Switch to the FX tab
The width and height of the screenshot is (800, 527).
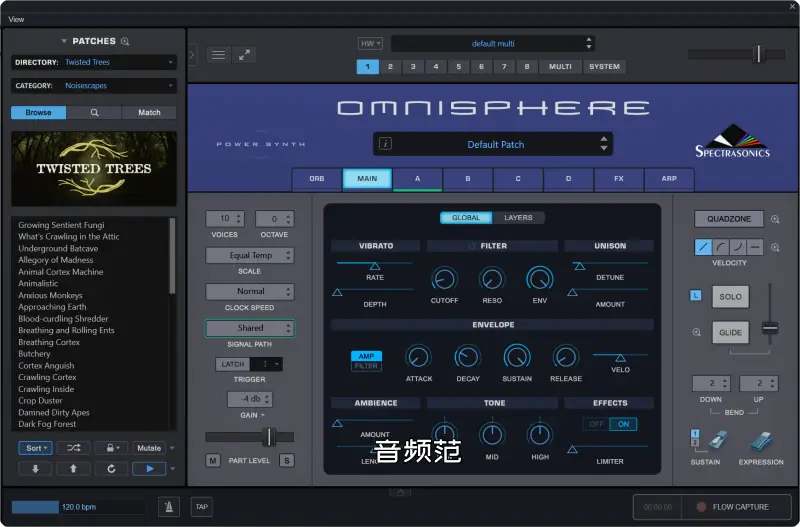point(618,179)
